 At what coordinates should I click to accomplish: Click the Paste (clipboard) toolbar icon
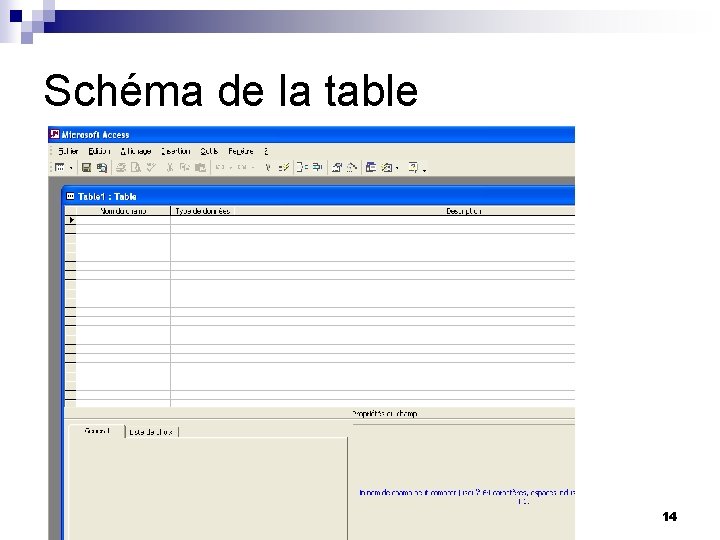point(200,168)
